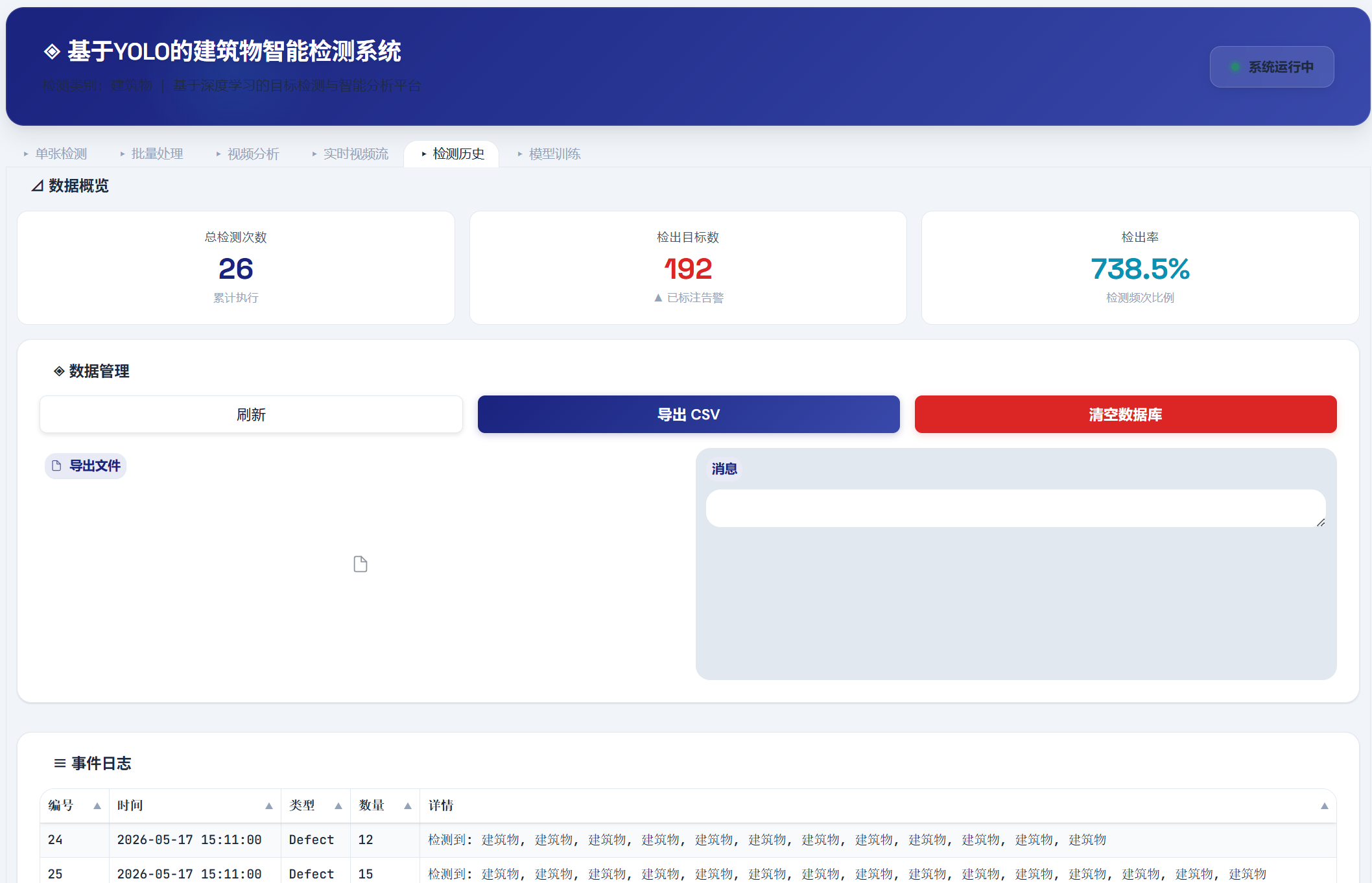Click the details cell of log row 24
Screen dimensions: 1372x883
[878, 840]
